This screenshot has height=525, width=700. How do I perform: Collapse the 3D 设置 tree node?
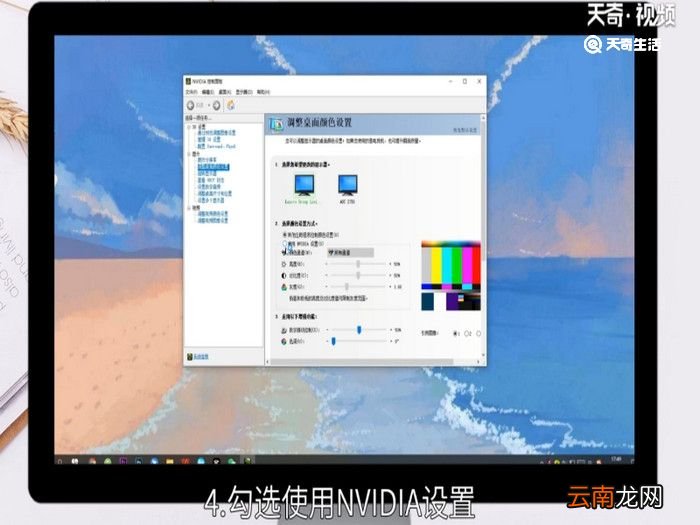coord(189,127)
